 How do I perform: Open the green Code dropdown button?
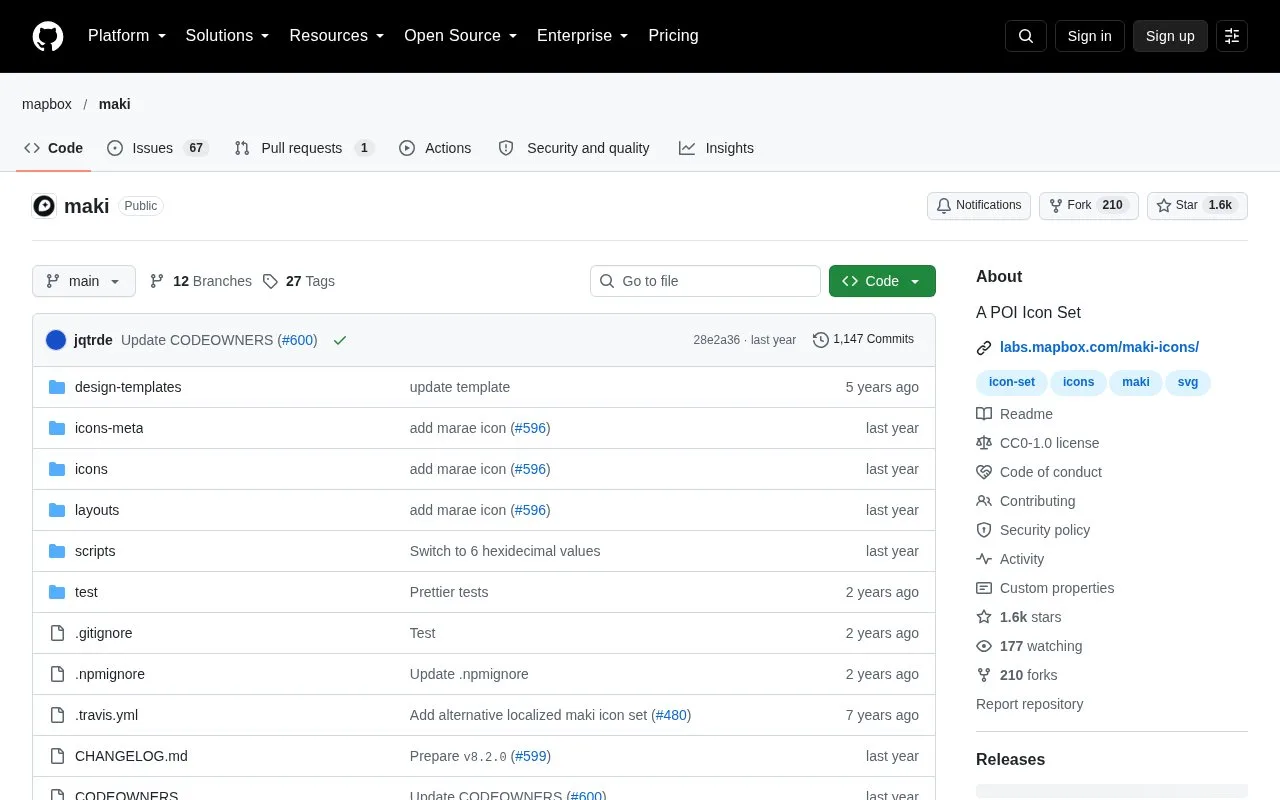pyautogui.click(x=882, y=281)
